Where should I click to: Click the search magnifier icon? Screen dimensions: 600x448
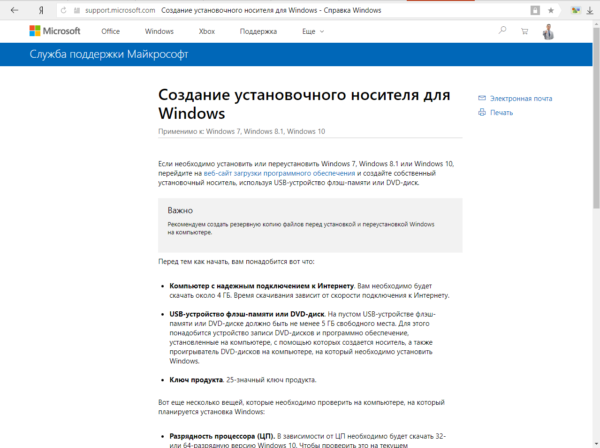click(502, 30)
